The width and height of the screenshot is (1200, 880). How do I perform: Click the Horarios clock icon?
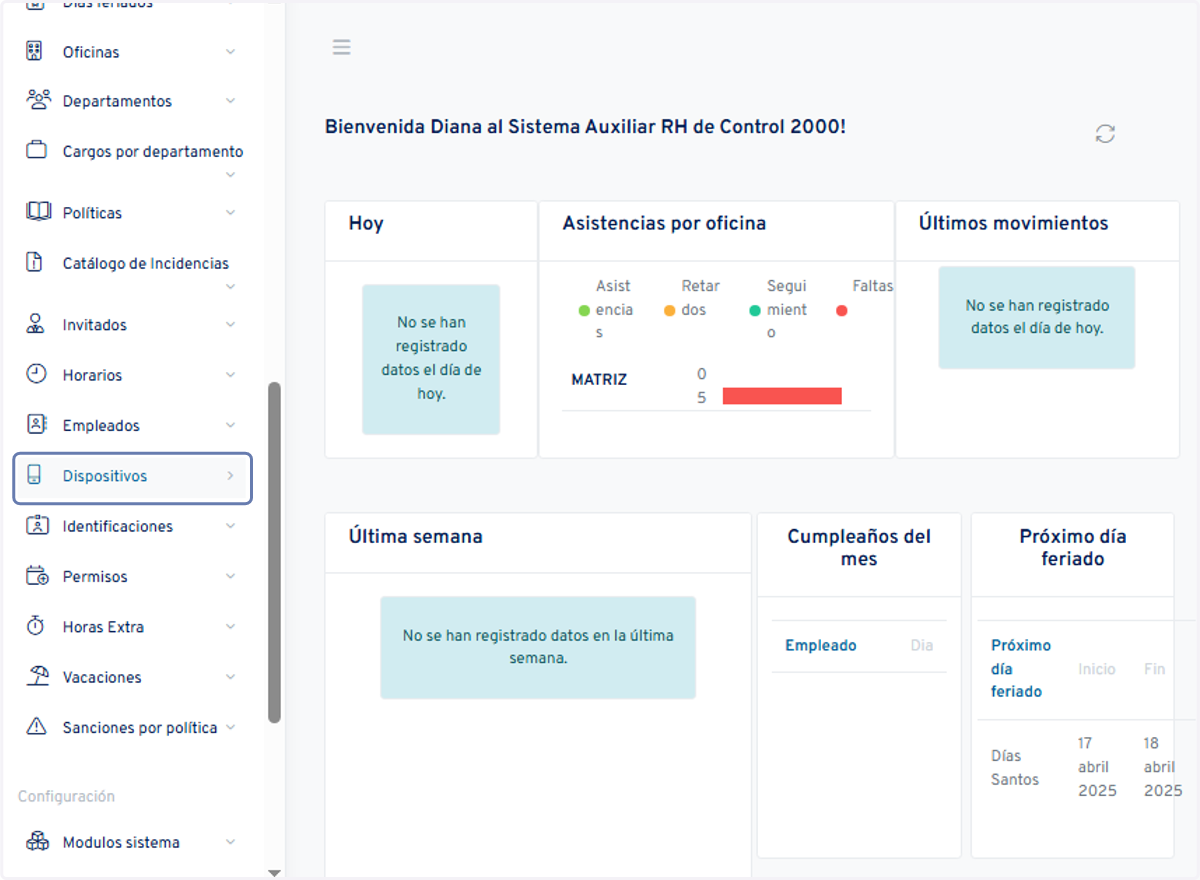click(36, 374)
